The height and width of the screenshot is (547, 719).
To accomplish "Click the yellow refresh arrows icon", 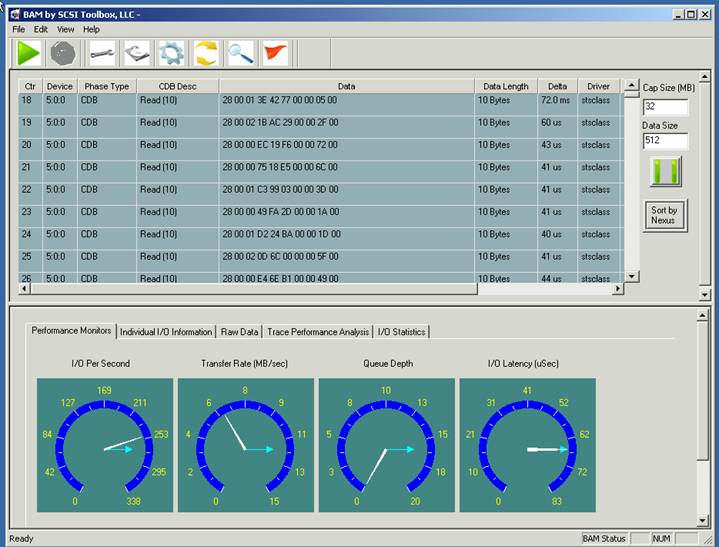I will tap(206, 53).
